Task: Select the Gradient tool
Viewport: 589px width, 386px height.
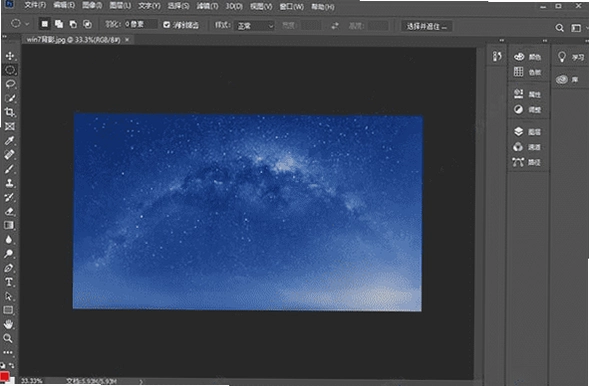Action: coord(9,225)
